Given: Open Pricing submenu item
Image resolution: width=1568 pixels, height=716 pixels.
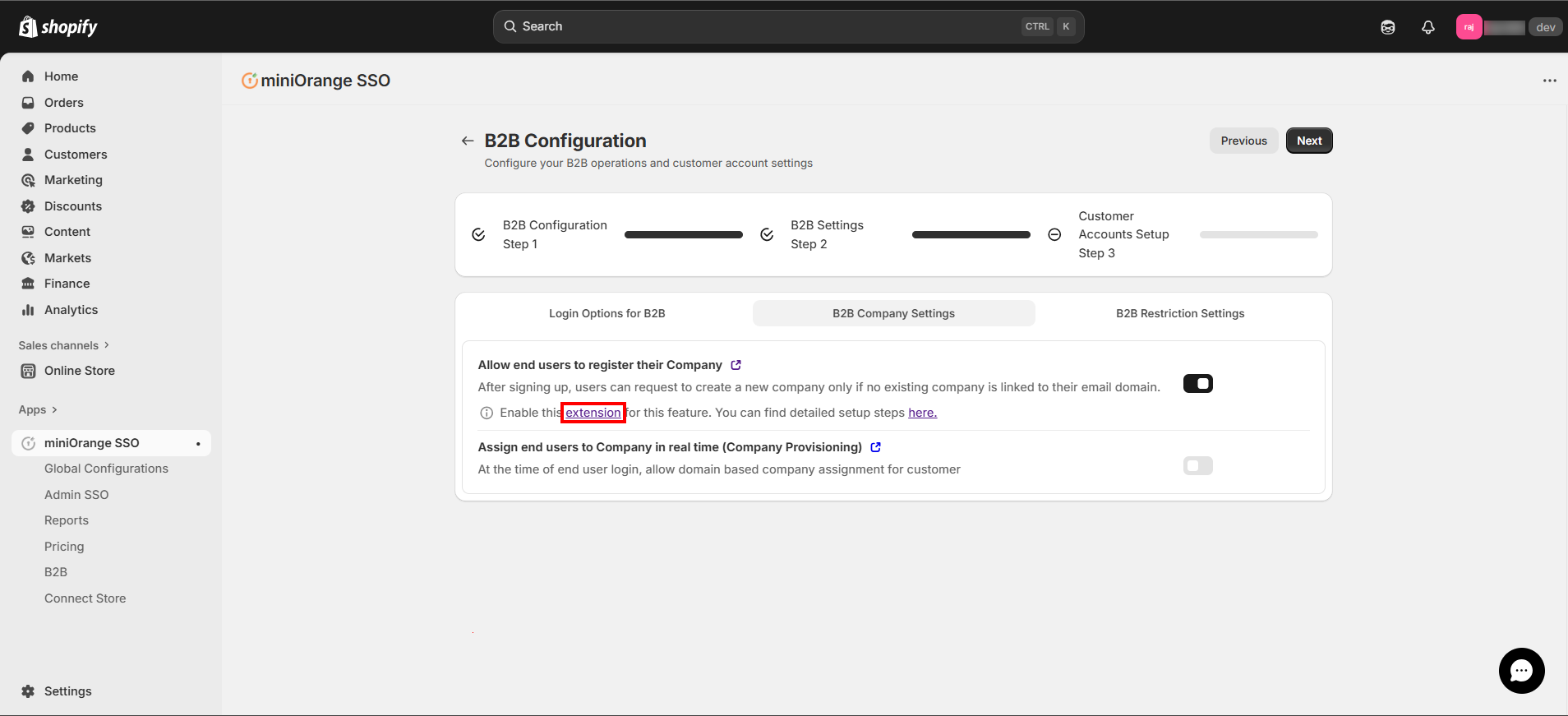Looking at the screenshot, I should click(x=64, y=547).
